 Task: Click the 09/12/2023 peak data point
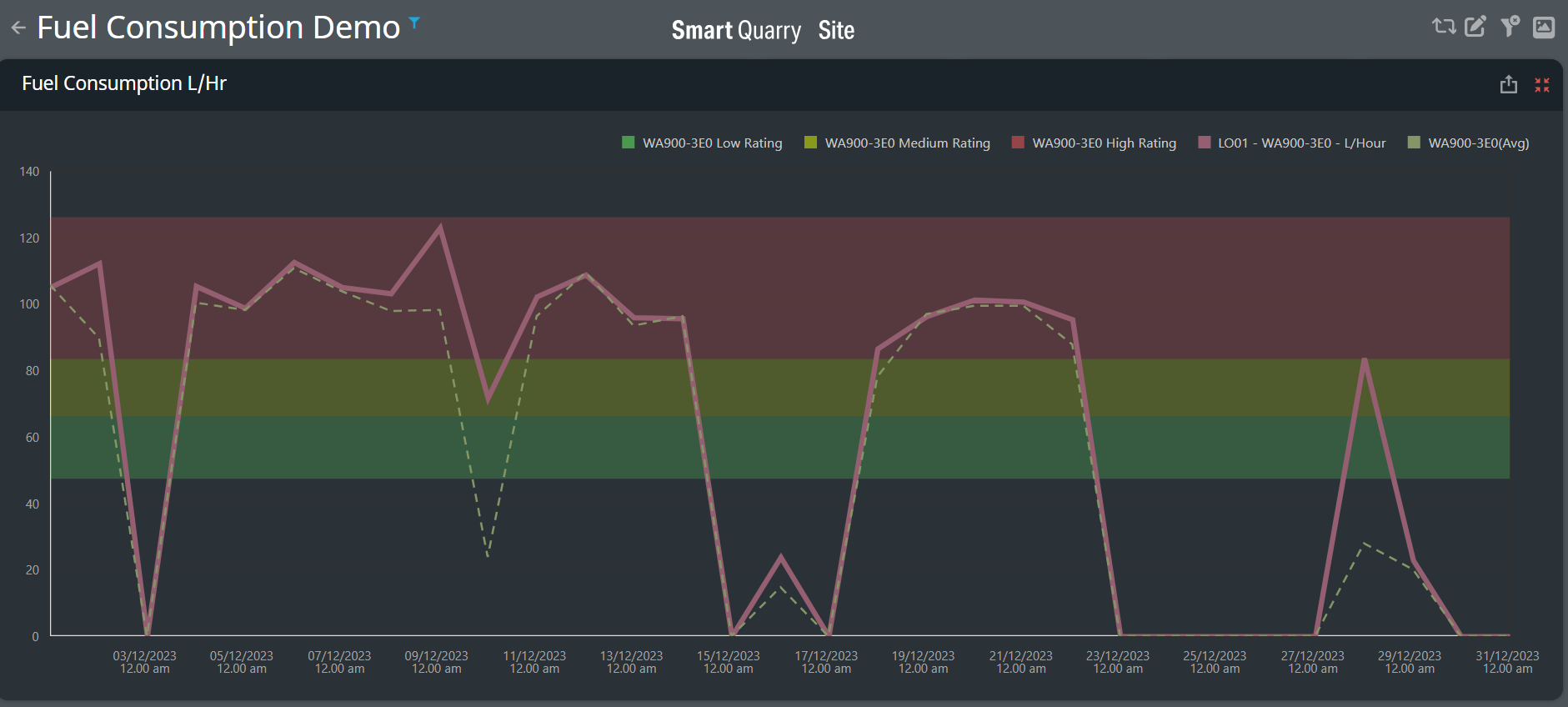(x=440, y=227)
